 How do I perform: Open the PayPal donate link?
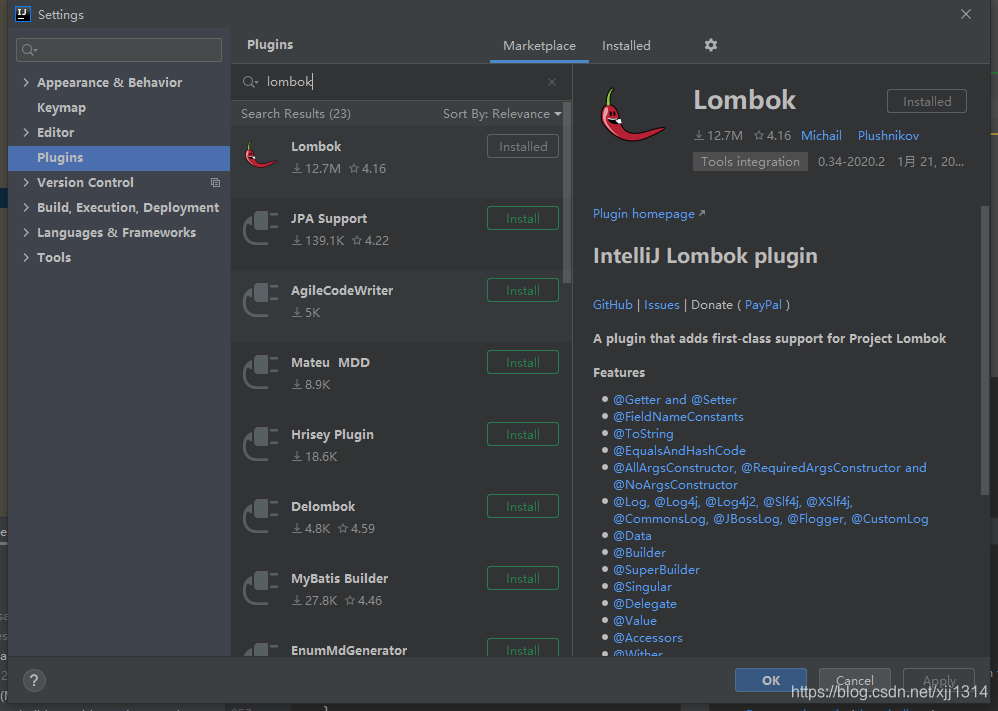(763, 305)
